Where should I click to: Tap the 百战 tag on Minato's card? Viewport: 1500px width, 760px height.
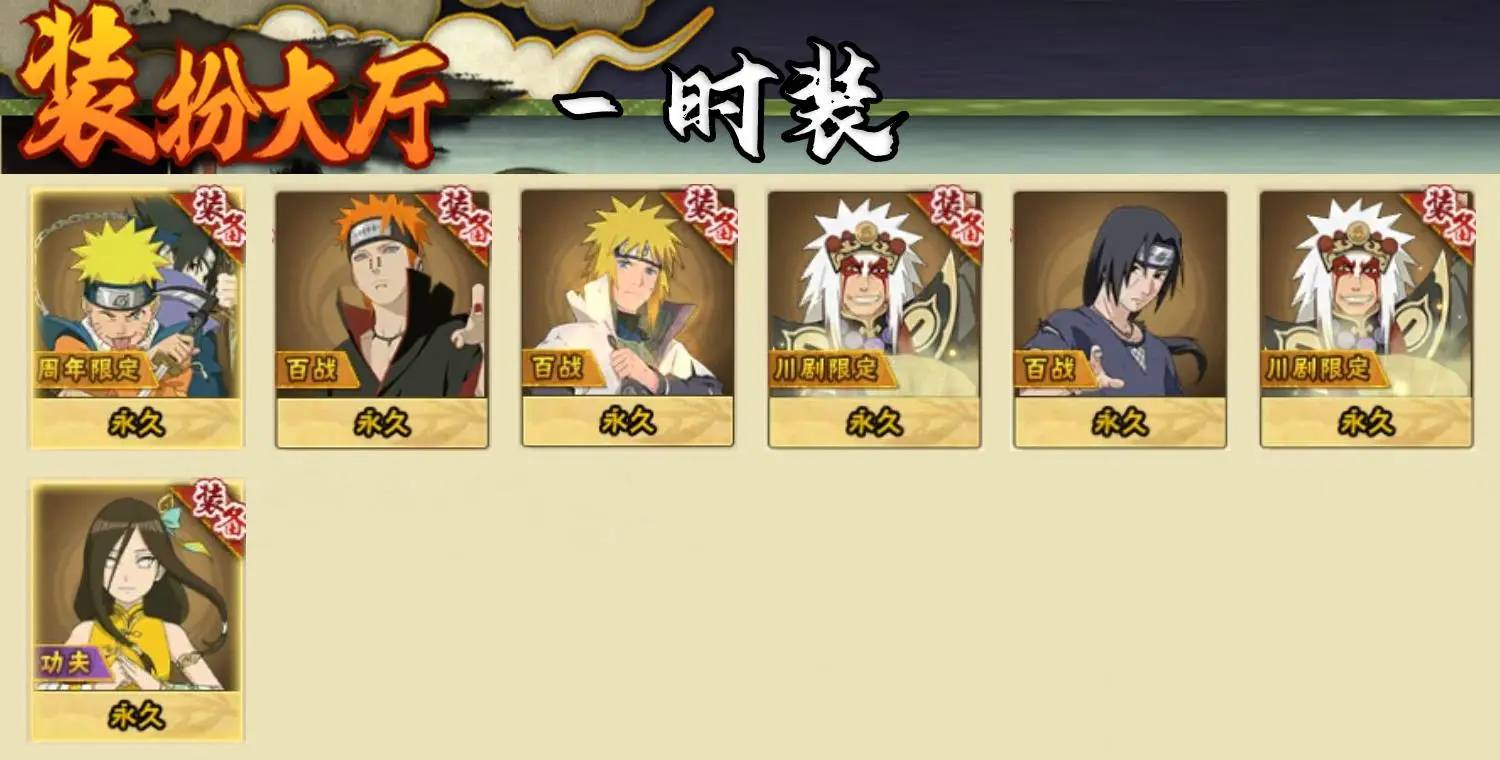tap(555, 367)
